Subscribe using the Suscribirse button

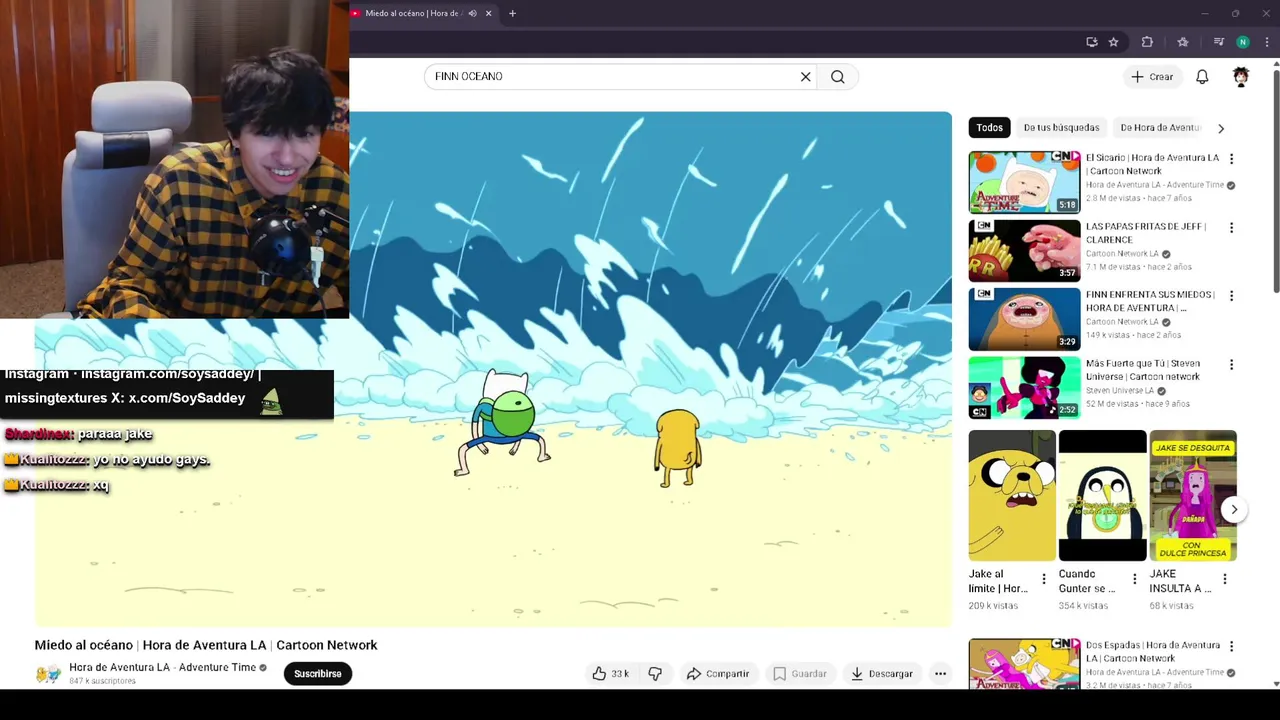click(x=318, y=674)
